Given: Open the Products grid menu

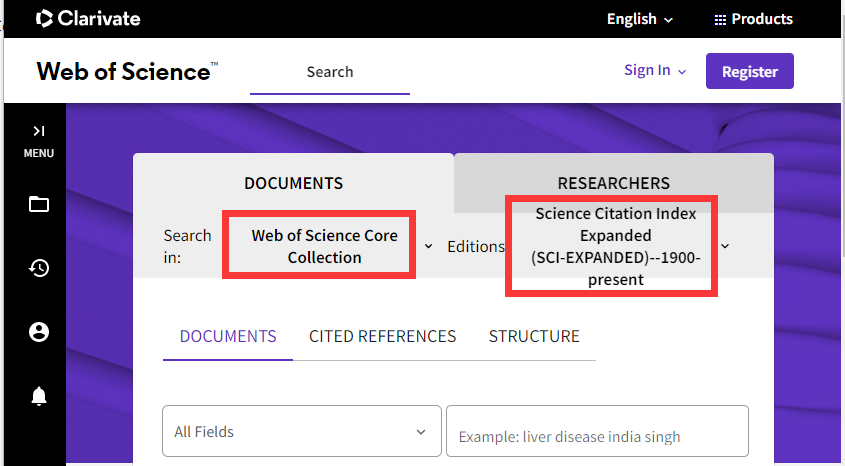Looking at the screenshot, I should [753, 19].
